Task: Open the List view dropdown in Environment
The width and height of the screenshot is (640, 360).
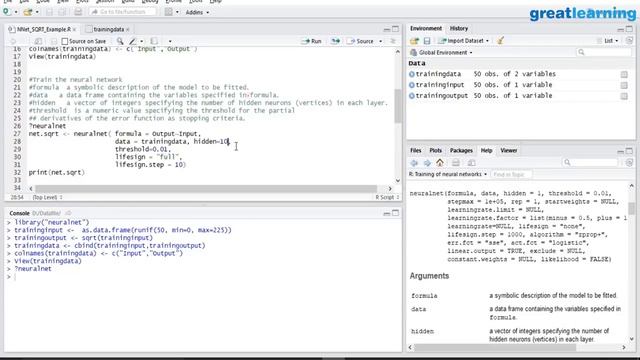Action: (608, 41)
